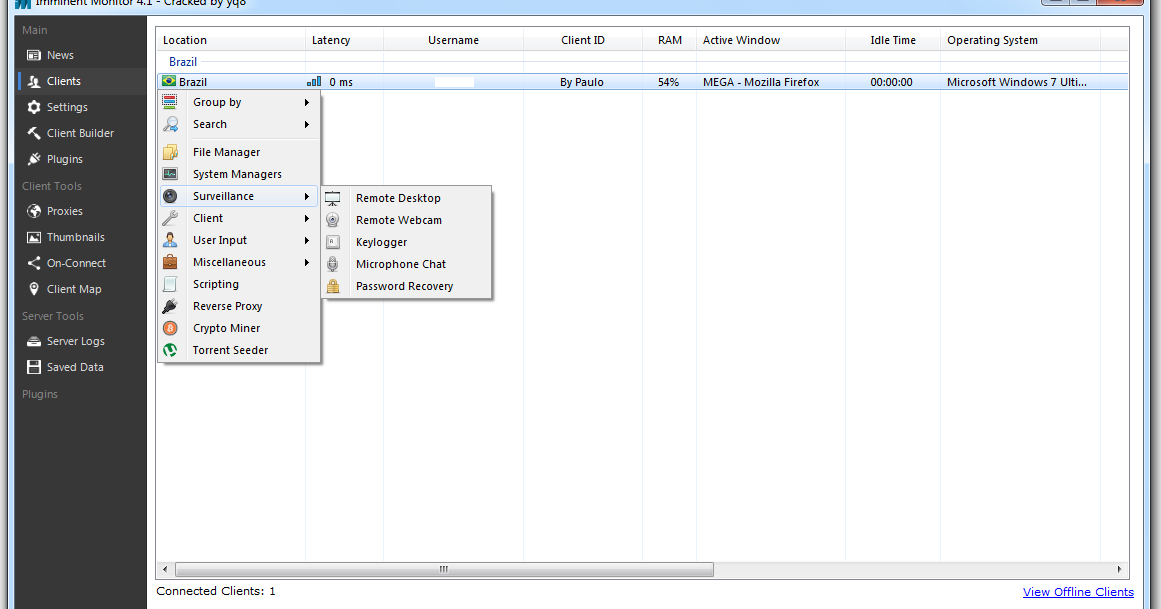Click the Miscellaneous briefcase icon
The width and height of the screenshot is (1161, 609).
click(170, 262)
